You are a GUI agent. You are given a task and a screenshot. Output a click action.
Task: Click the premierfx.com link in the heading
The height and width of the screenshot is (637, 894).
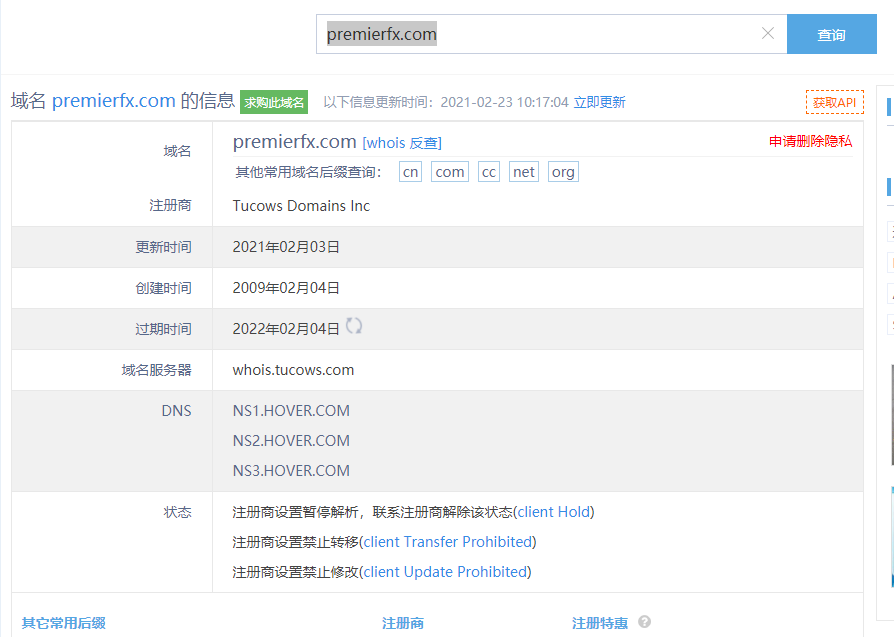coord(114,101)
